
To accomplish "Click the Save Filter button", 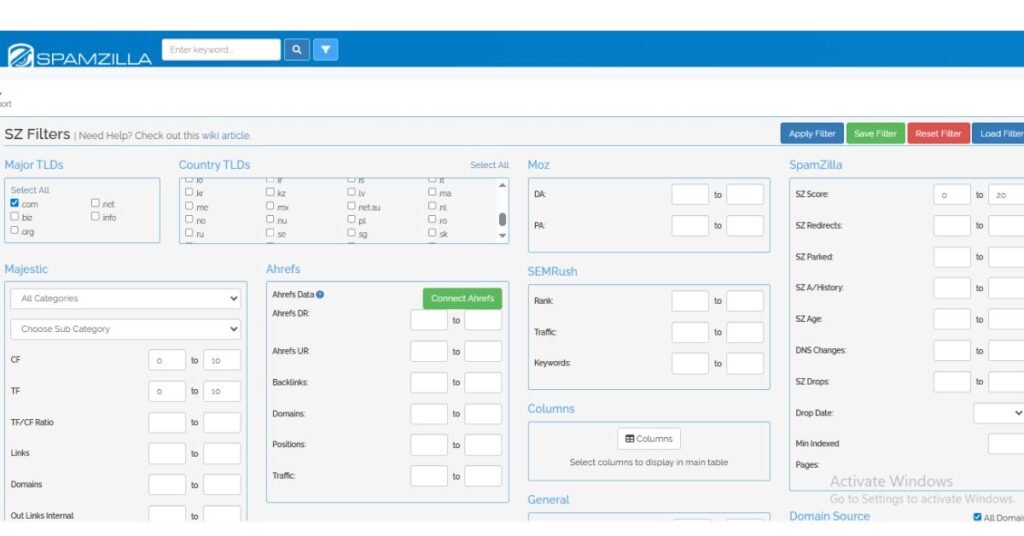I will pos(875,133).
